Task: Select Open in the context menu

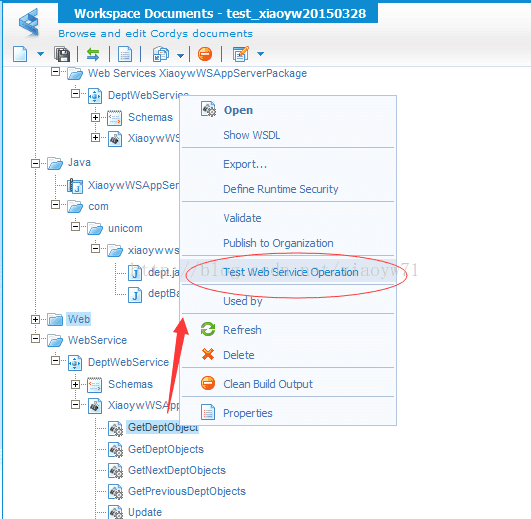Action: (288, 110)
